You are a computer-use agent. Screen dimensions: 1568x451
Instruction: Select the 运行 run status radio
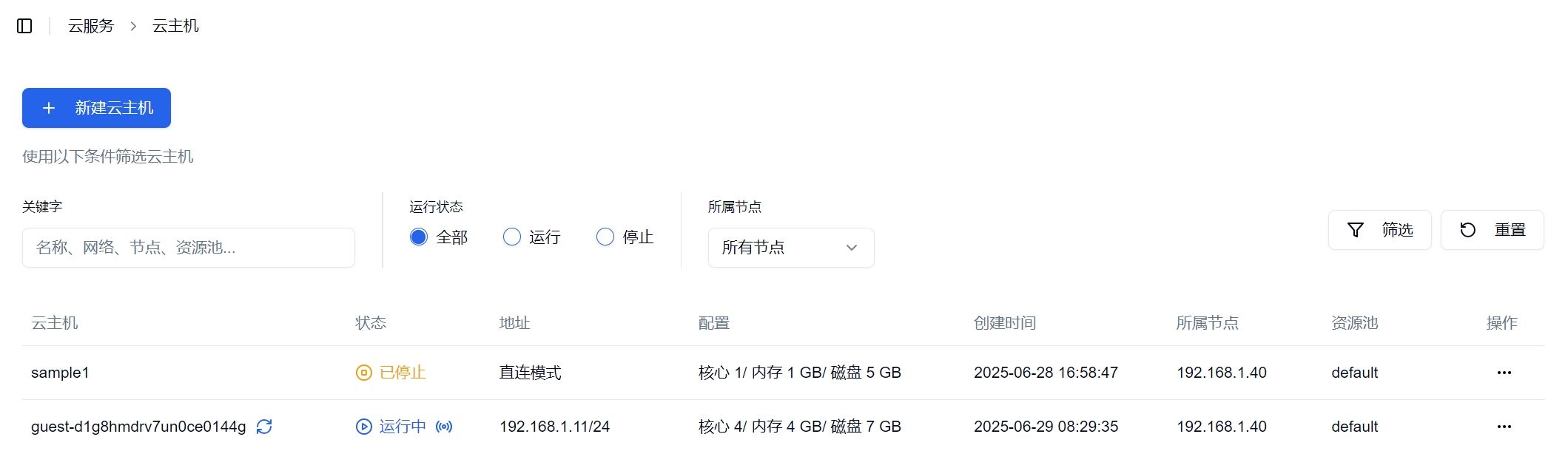512,237
